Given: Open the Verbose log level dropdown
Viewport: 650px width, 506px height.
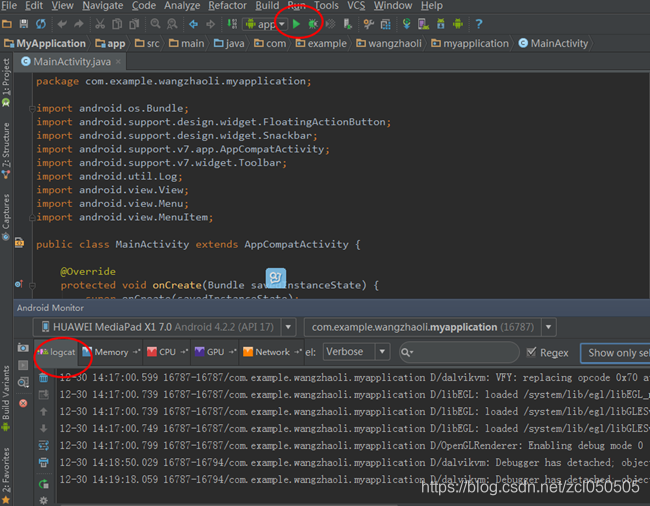Looking at the screenshot, I should (356, 352).
